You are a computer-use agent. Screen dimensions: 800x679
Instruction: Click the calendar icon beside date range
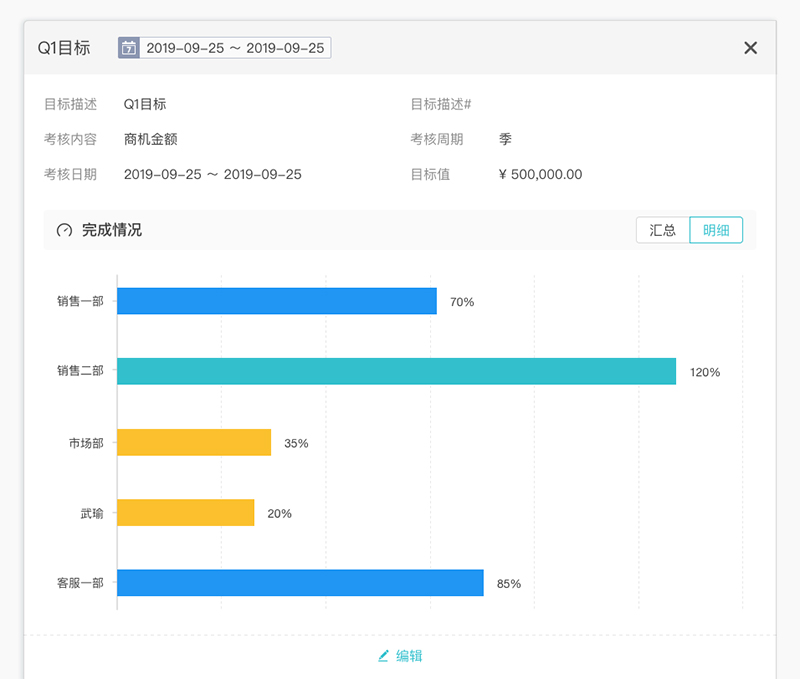click(128, 48)
